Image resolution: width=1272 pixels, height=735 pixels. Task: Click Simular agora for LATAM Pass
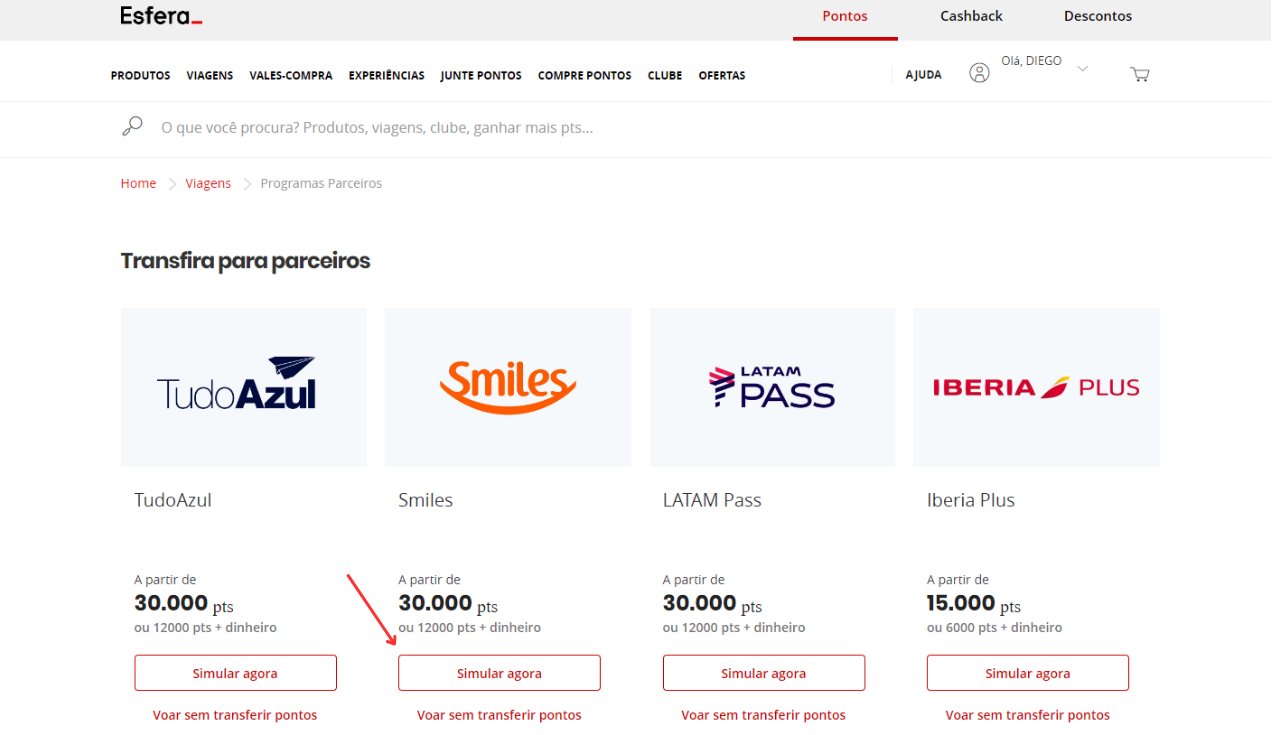(763, 673)
